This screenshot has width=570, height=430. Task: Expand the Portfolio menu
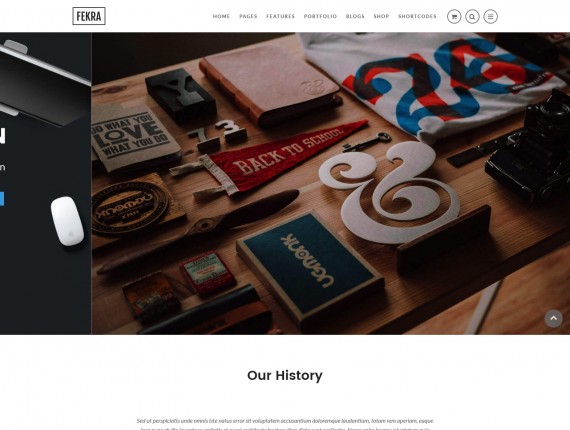[x=320, y=16]
